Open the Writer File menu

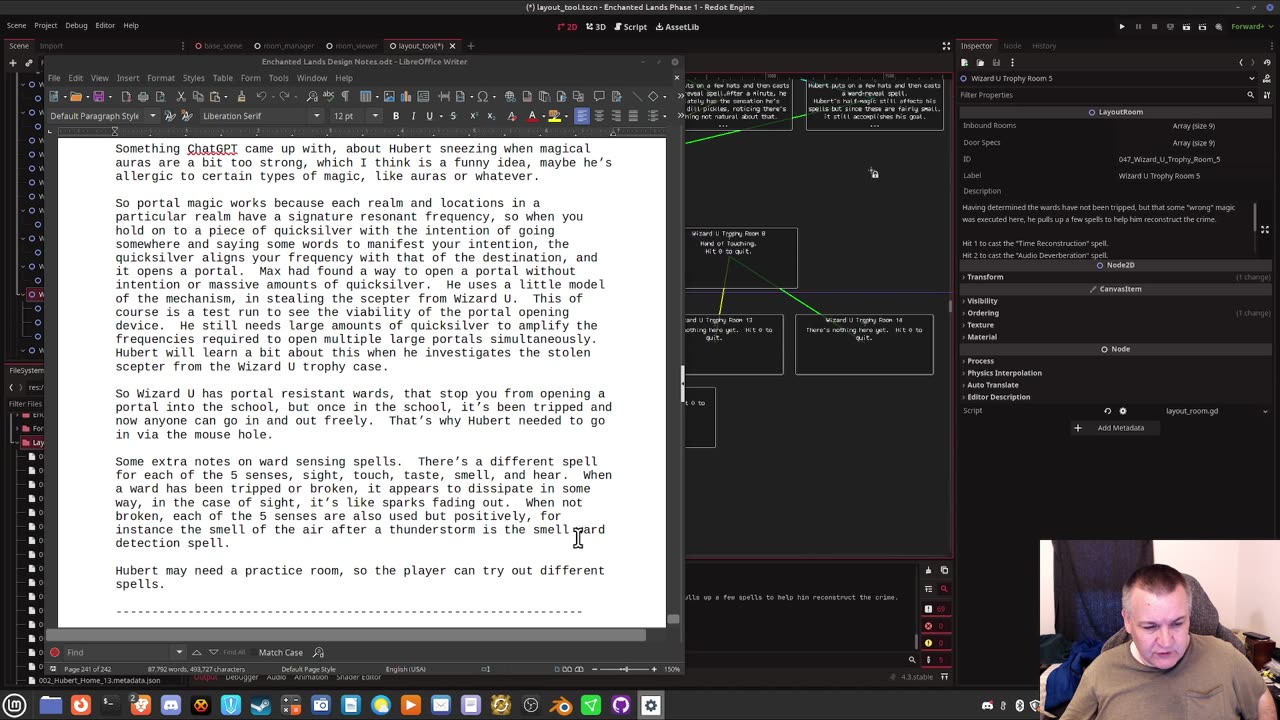click(54, 78)
